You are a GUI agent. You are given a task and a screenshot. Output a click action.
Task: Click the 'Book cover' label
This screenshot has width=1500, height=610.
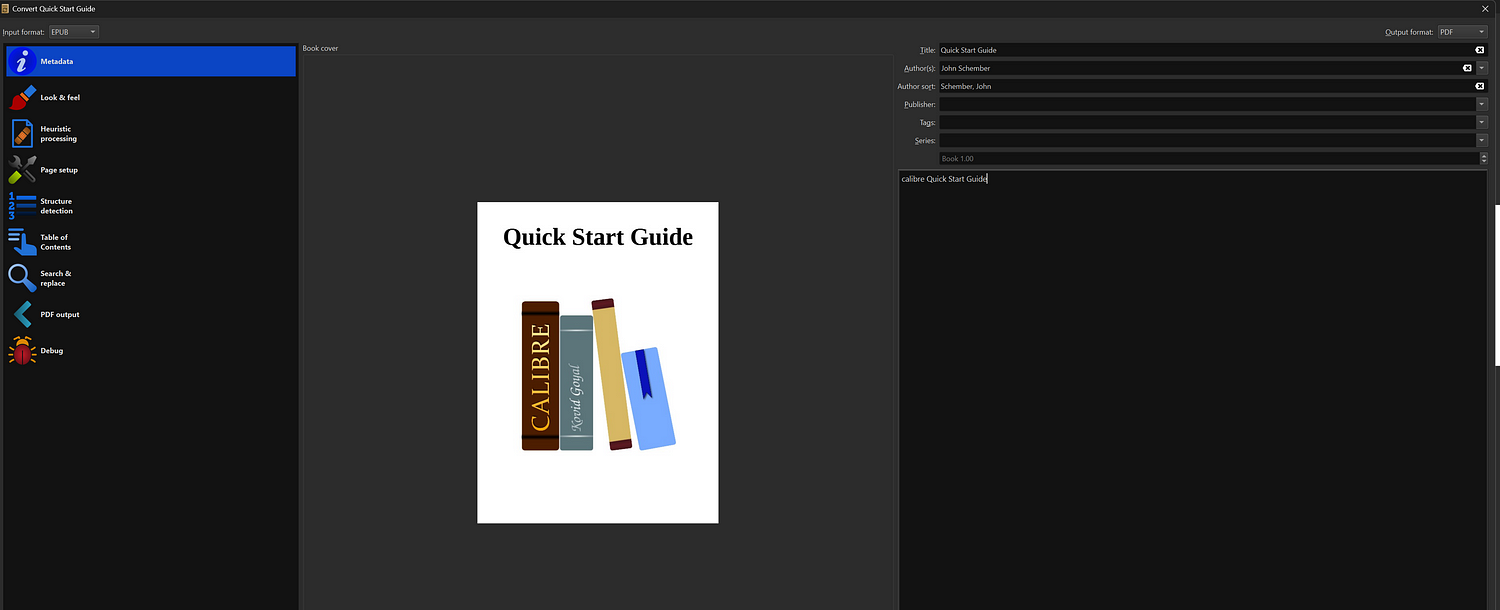coord(320,48)
